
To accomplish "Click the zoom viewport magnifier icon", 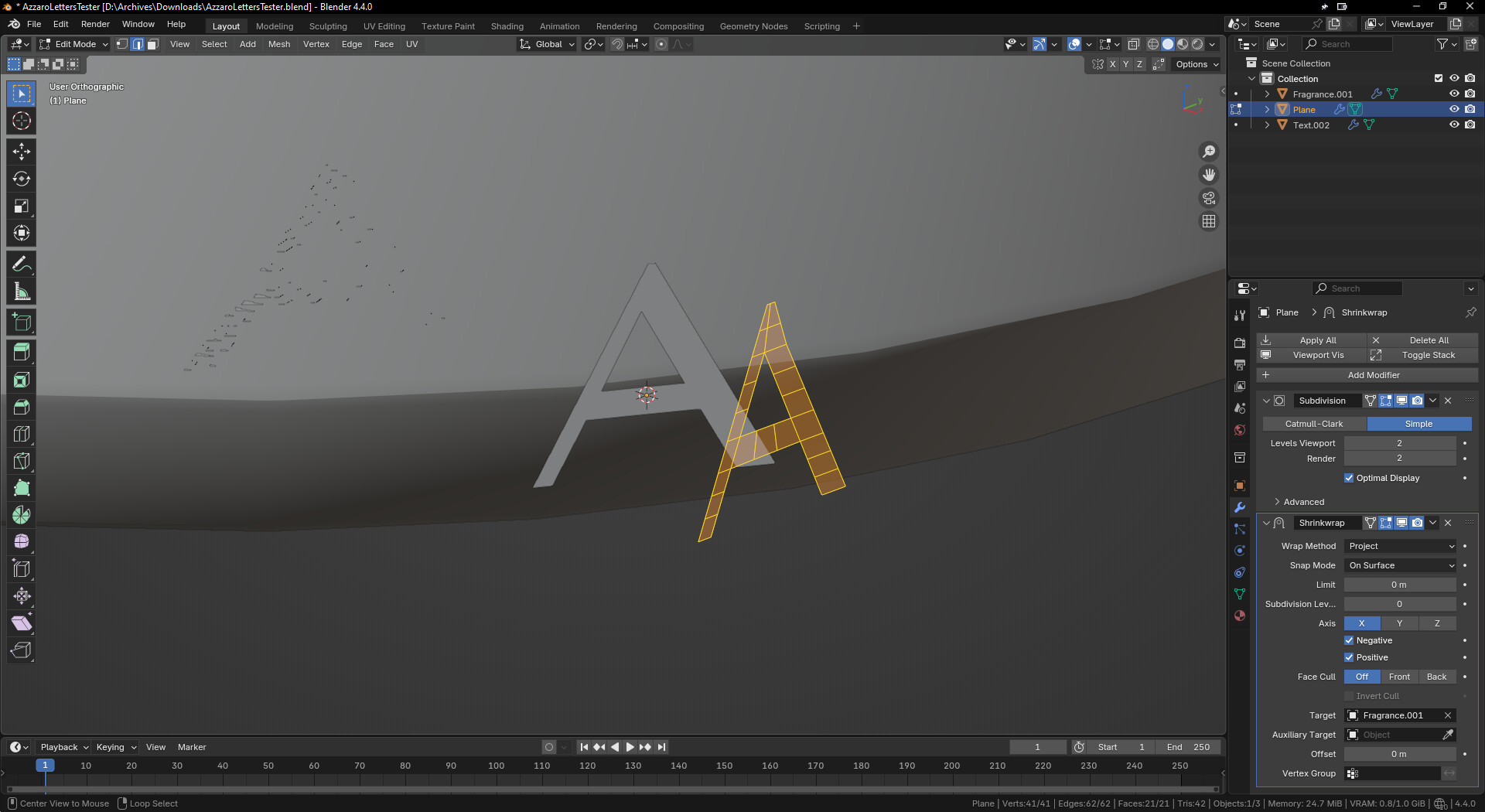I will click(1209, 152).
